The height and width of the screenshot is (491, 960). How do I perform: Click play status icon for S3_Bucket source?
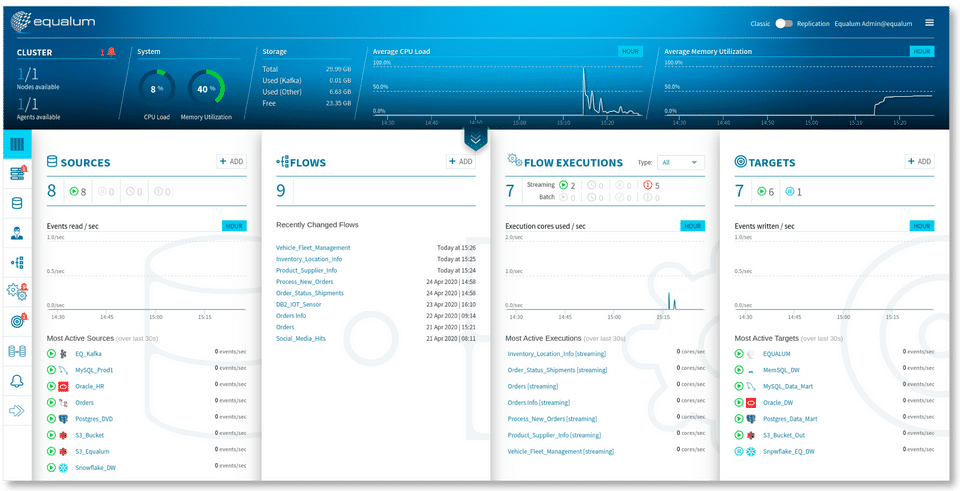click(51, 435)
